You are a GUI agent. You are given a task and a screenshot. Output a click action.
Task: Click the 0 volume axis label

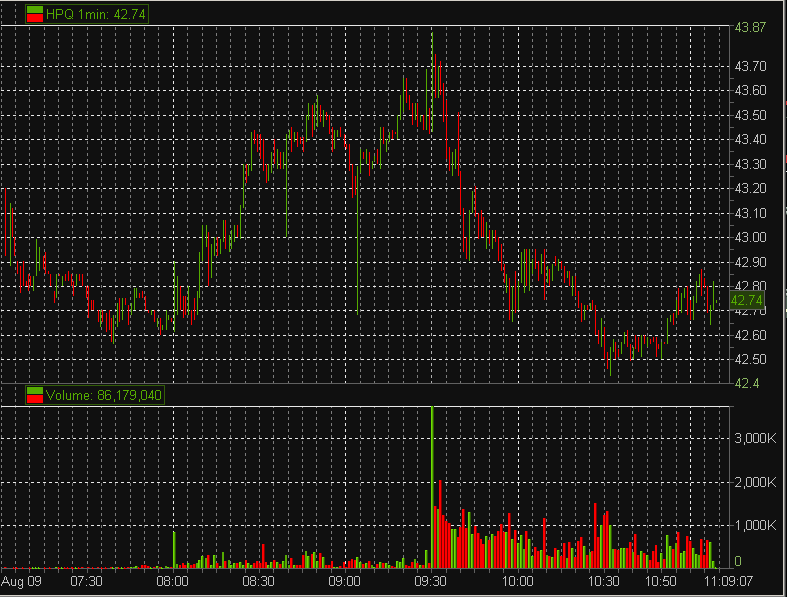click(738, 561)
